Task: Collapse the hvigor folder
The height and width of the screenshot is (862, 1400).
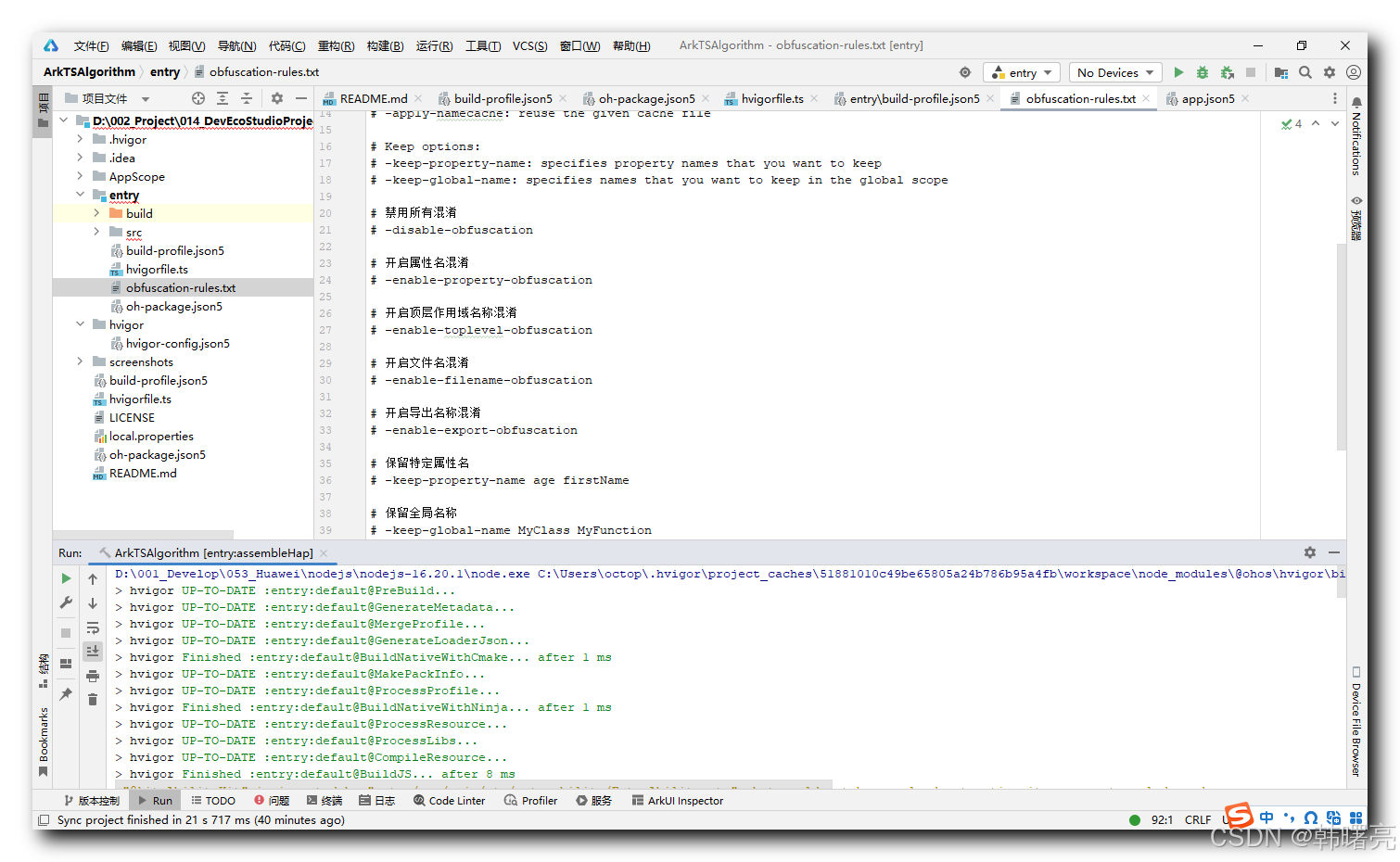Action: [80, 324]
